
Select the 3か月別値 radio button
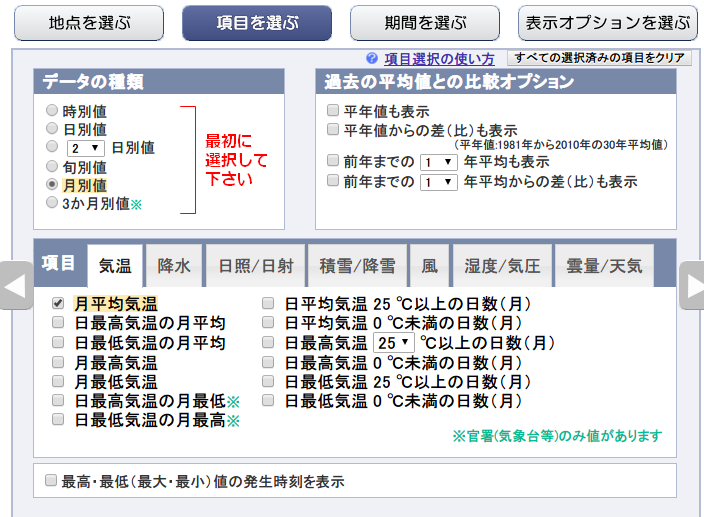pos(52,202)
